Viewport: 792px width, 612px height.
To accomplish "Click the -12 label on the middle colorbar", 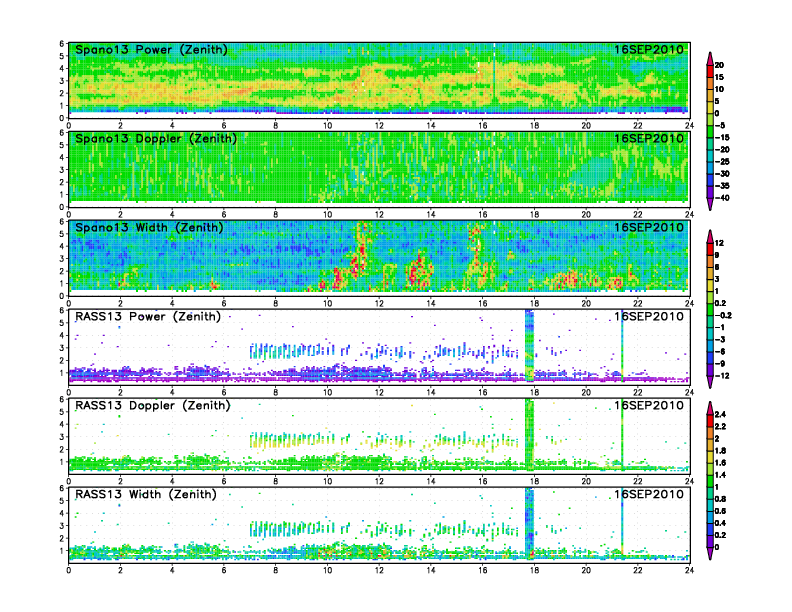I will tap(722, 376).
